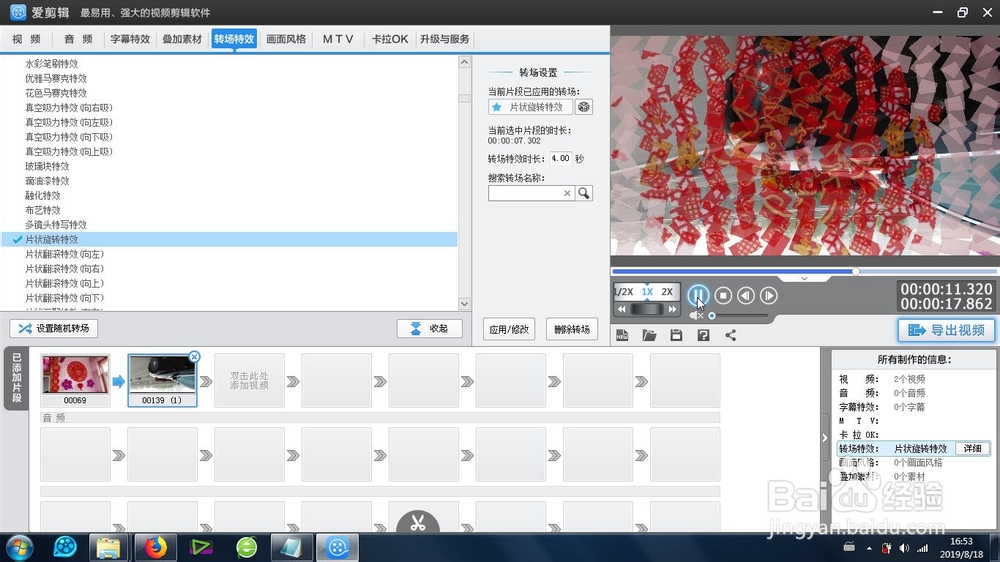This screenshot has height=562, width=1000.
Task: Click the magnifier search icon
Action: pyautogui.click(x=584, y=193)
